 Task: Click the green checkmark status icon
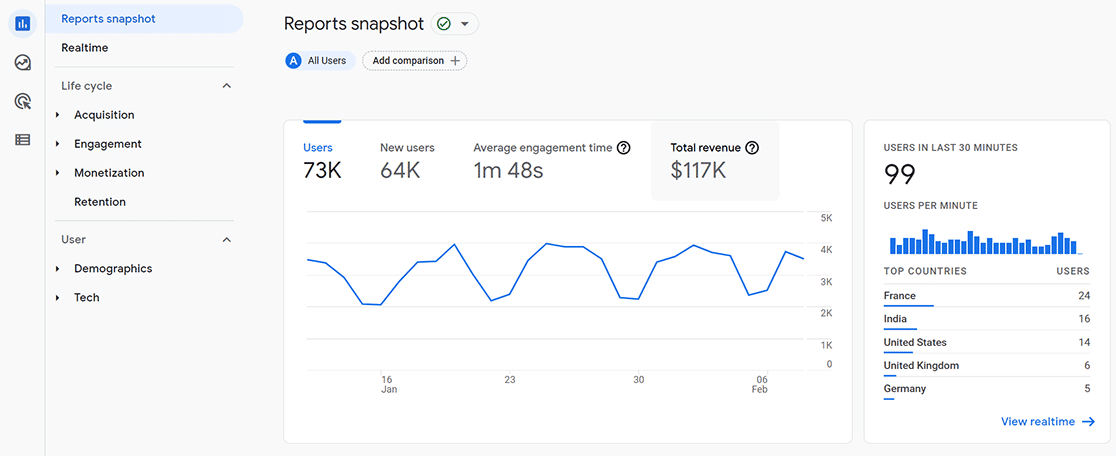pos(443,24)
